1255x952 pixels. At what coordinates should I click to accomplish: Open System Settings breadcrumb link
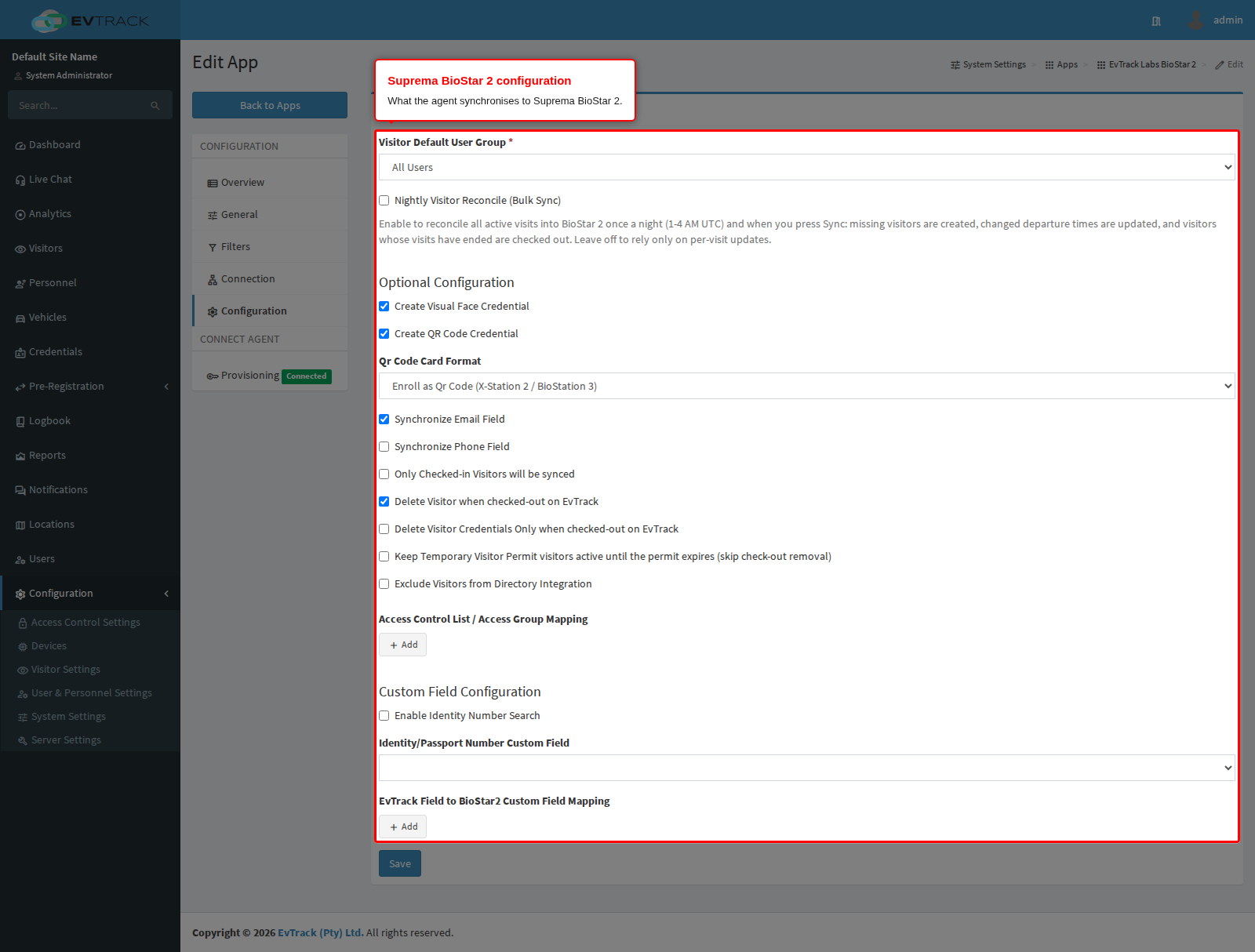point(988,65)
